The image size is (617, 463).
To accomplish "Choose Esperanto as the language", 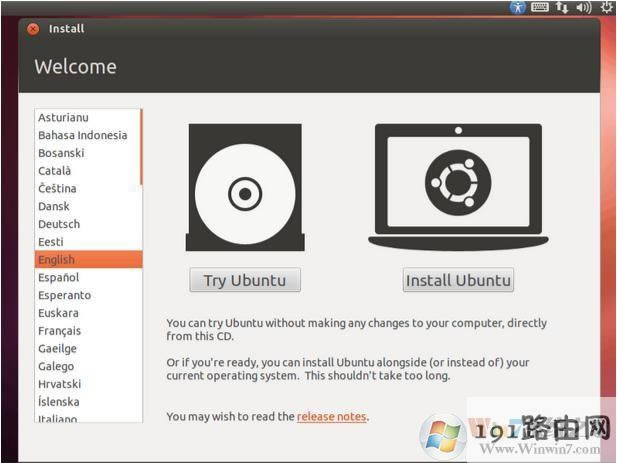I will click(x=64, y=295).
